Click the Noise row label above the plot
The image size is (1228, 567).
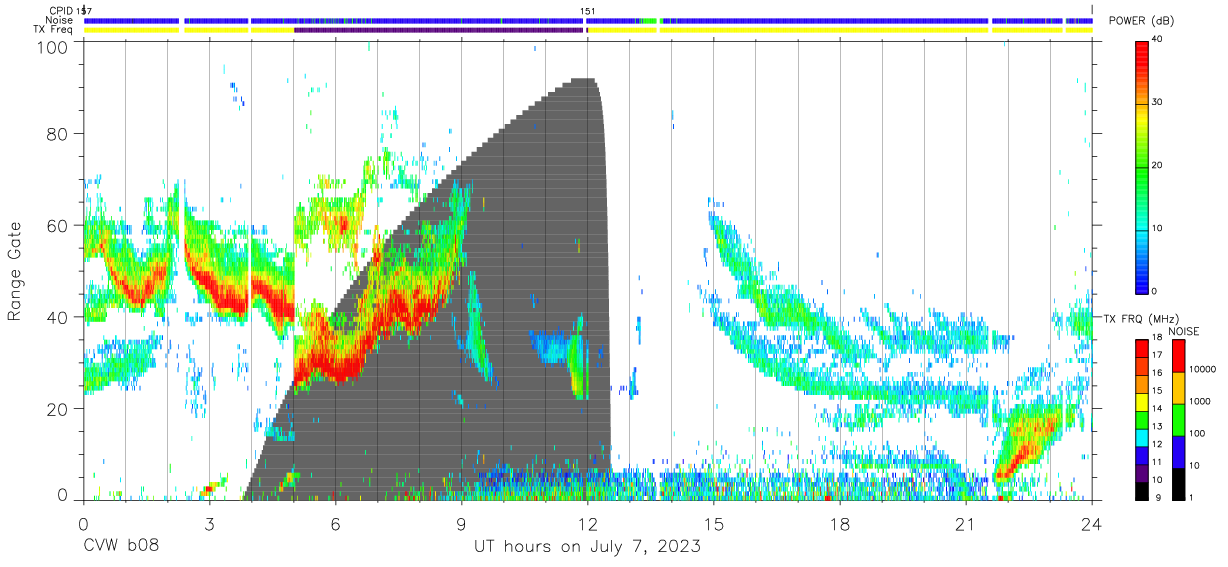(x=59, y=20)
